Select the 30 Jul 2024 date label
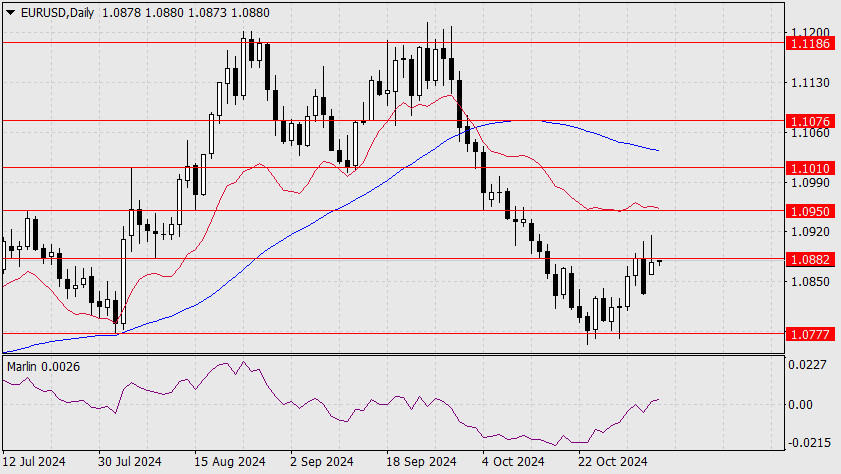The width and height of the screenshot is (841, 474). point(130,462)
